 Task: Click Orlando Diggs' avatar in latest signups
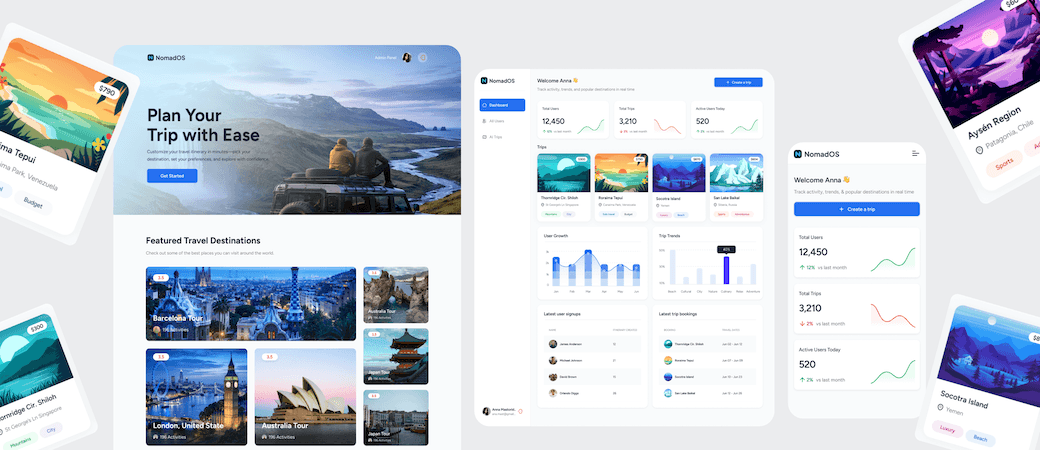(552, 393)
